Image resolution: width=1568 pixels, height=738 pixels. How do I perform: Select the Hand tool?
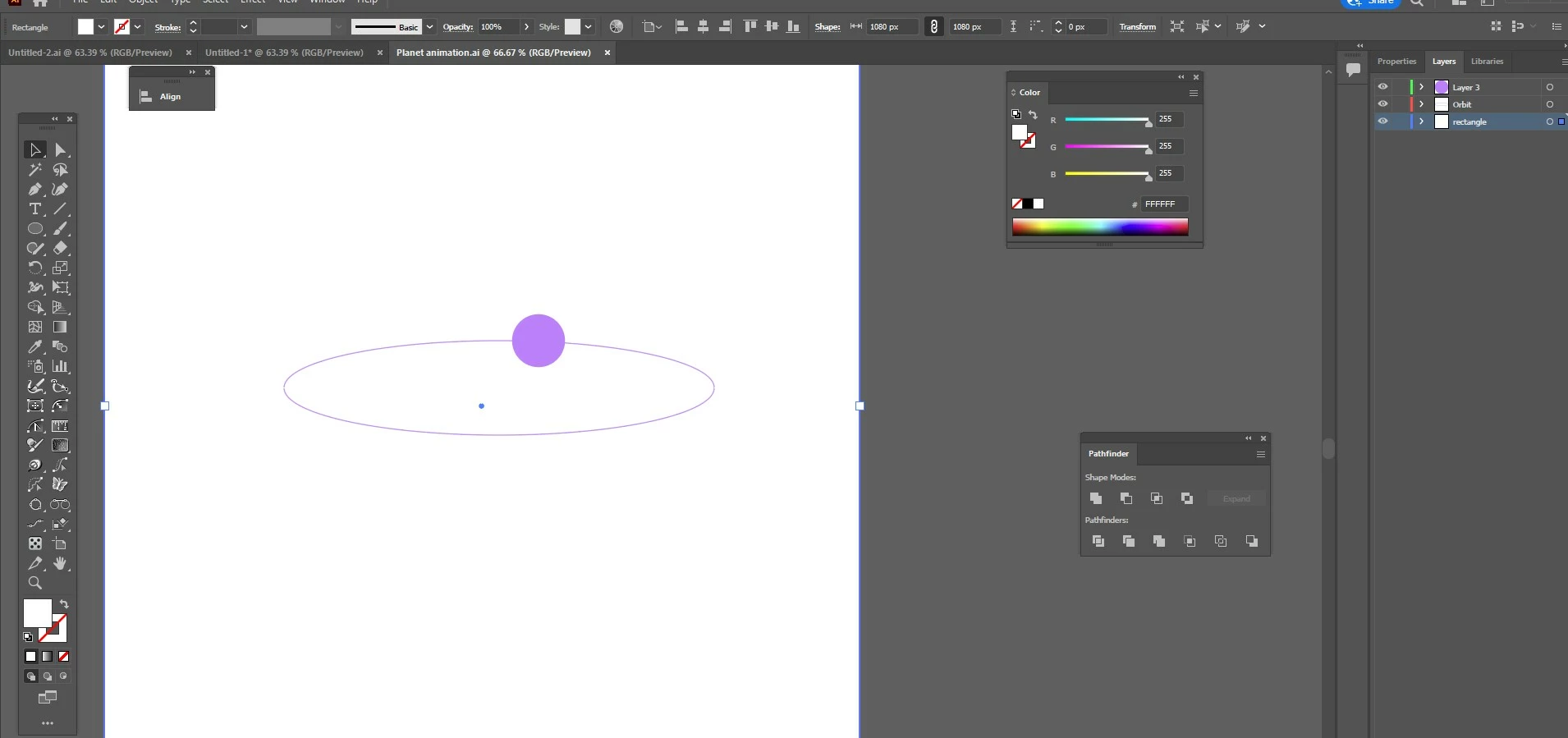[x=60, y=564]
